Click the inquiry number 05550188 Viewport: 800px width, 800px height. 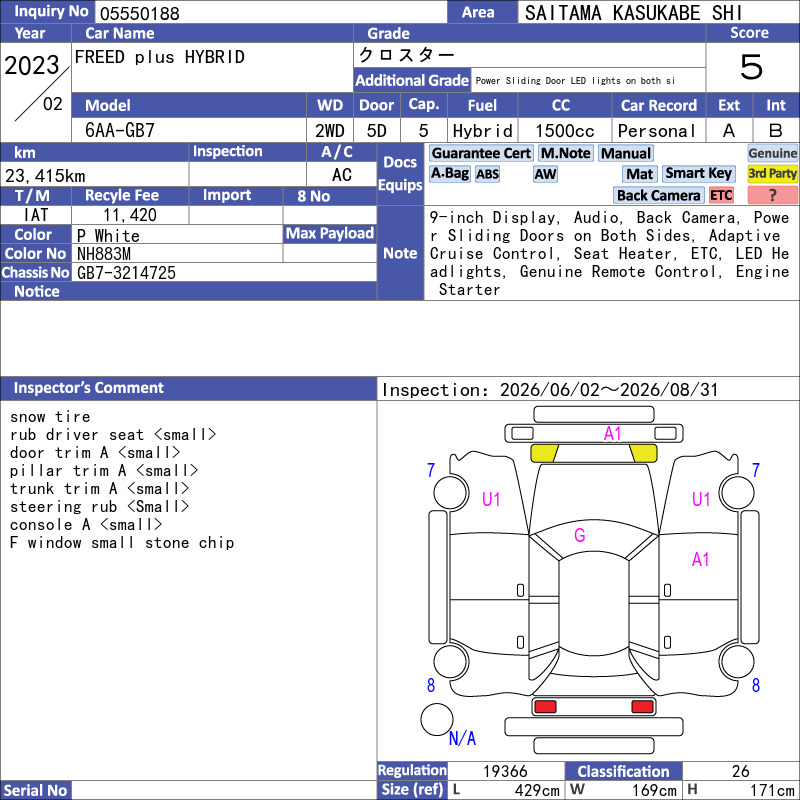click(140, 13)
